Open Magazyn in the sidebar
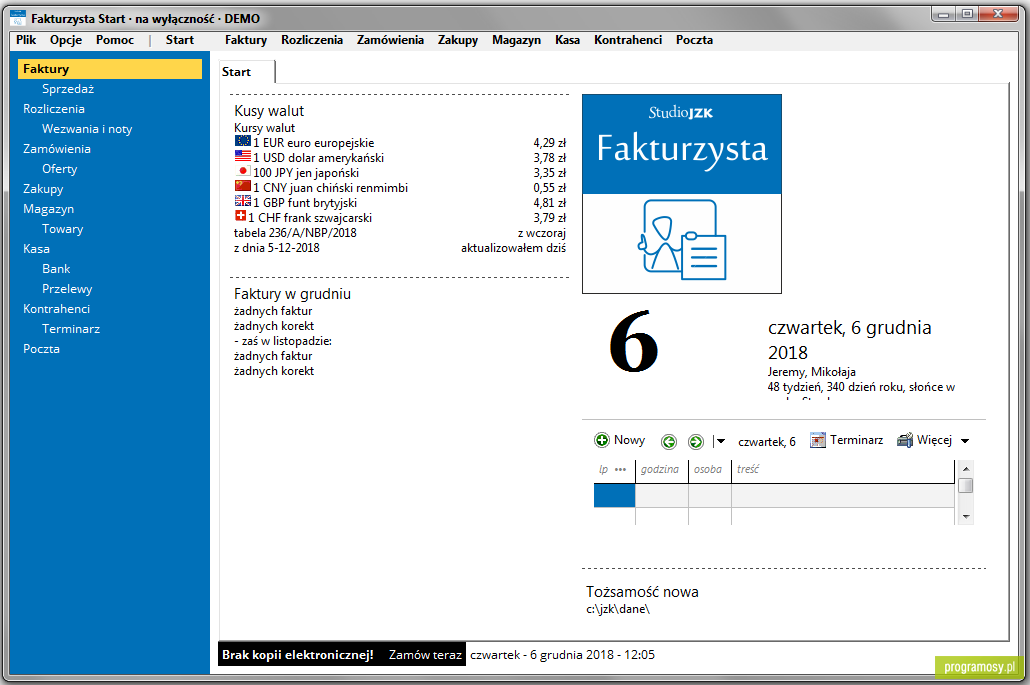The width and height of the screenshot is (1030, 685). click(49, 209)
